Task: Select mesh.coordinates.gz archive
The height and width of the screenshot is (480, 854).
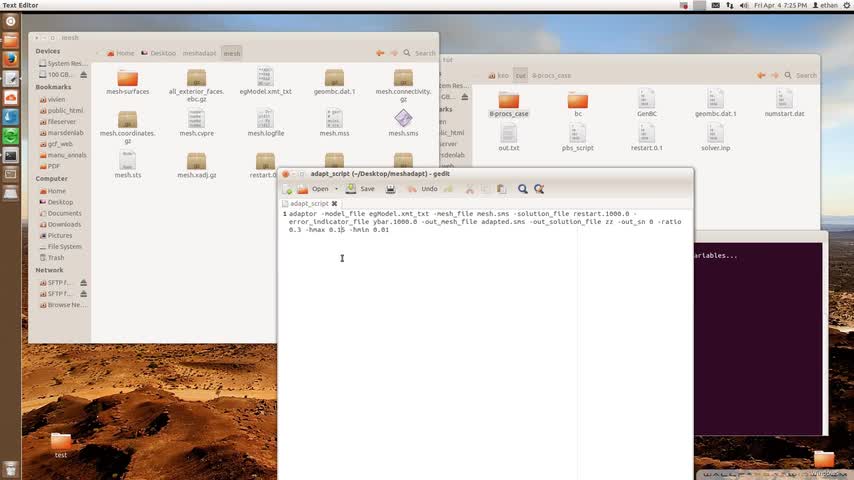Action: pyautogui.click(x=127, y=127)
